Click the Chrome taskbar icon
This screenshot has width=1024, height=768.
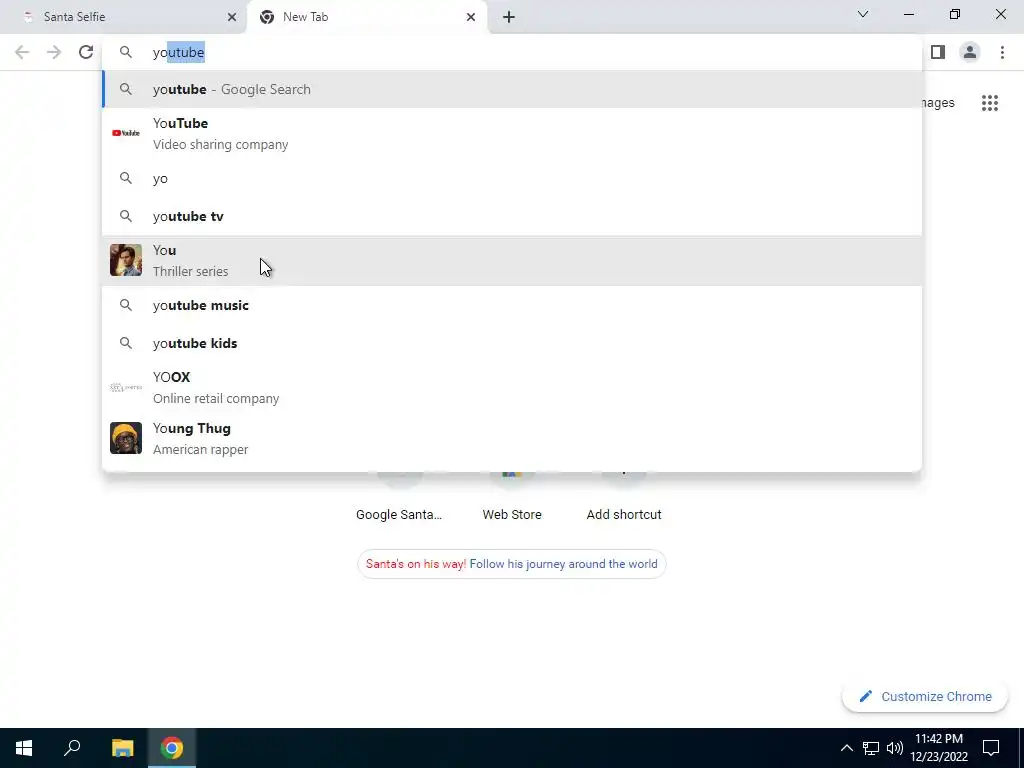point(172,748)
